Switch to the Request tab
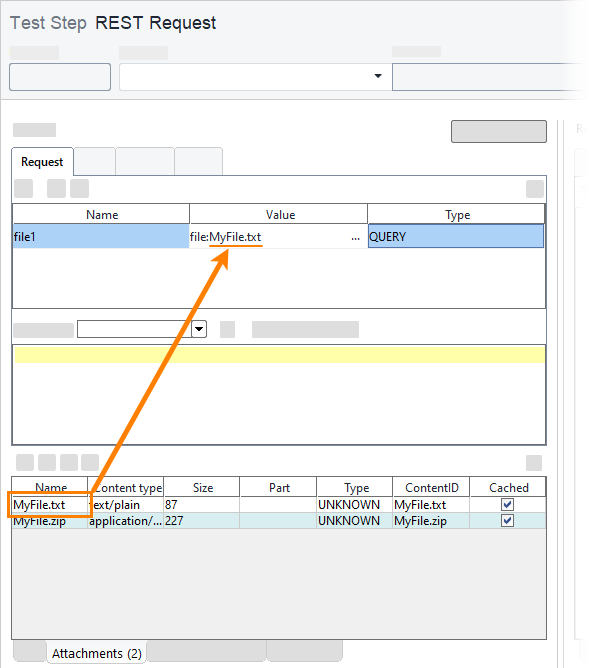 [42, 161]
